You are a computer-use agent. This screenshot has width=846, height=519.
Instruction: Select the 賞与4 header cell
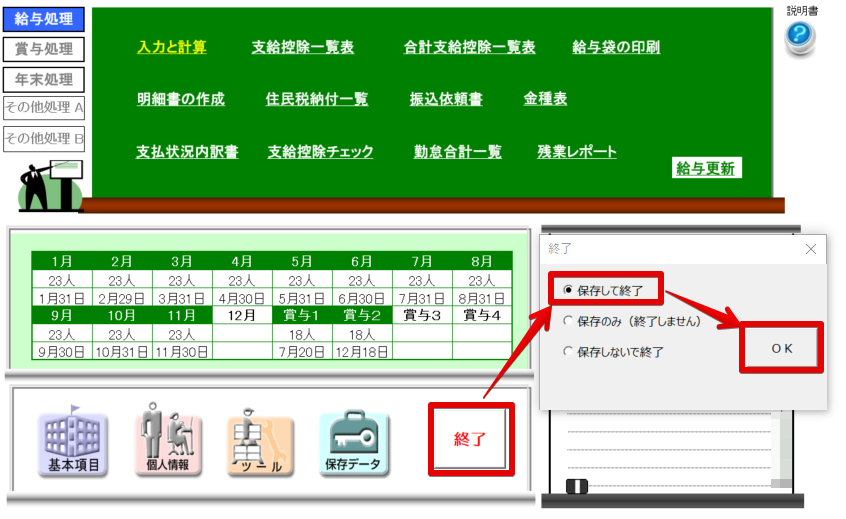click(481, 315)
